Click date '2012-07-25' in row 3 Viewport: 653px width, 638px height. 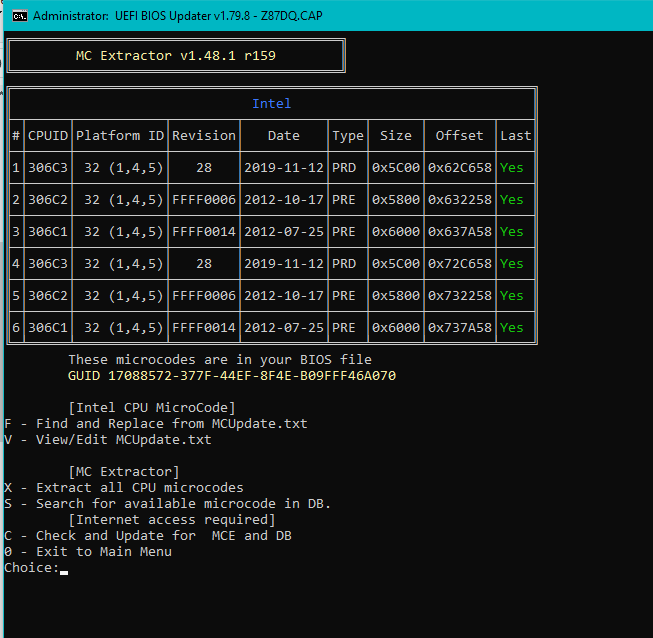tap(284, 232)
